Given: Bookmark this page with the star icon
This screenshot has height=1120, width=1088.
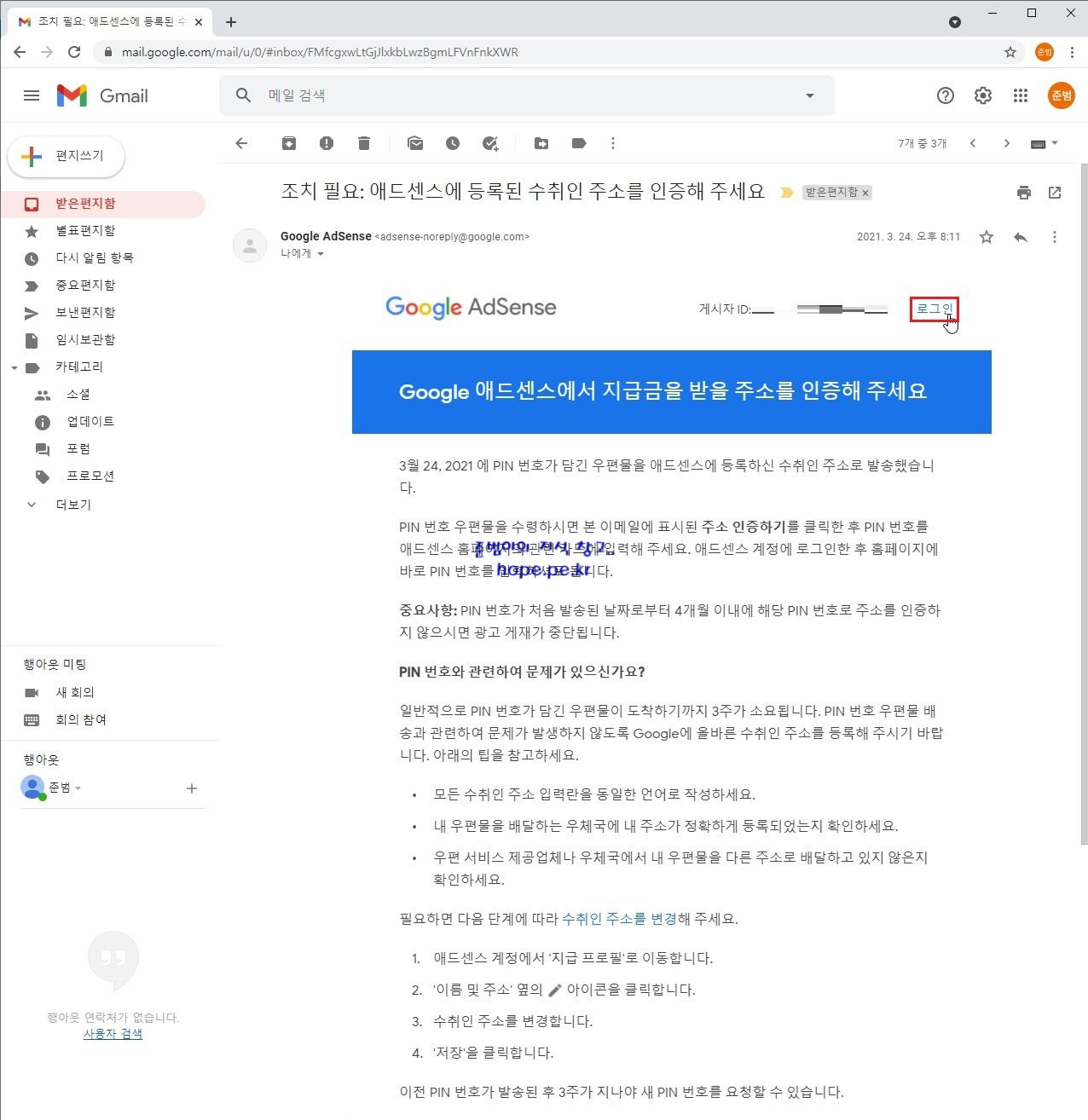Looking at the screenshot, I should [x=1010, y=52].
